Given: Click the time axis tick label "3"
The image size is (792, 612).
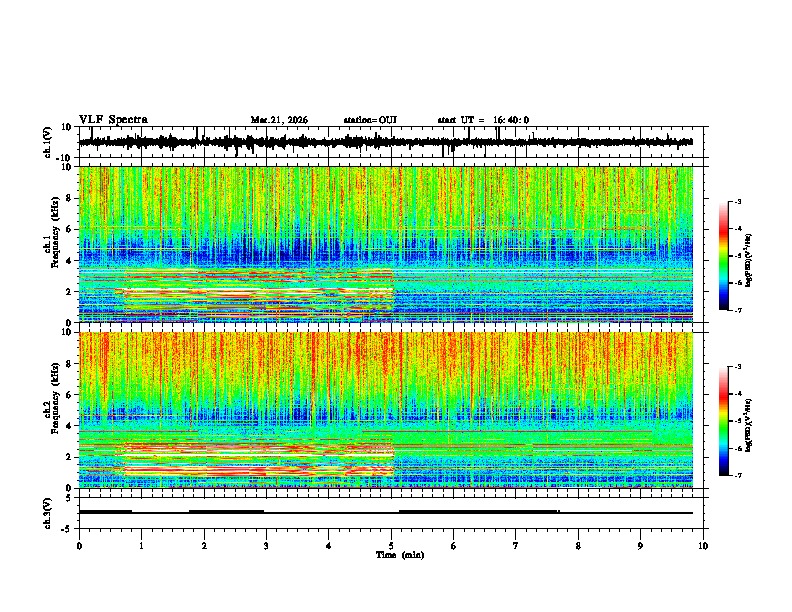Looking at the screenshot, I should pos(266,546).
